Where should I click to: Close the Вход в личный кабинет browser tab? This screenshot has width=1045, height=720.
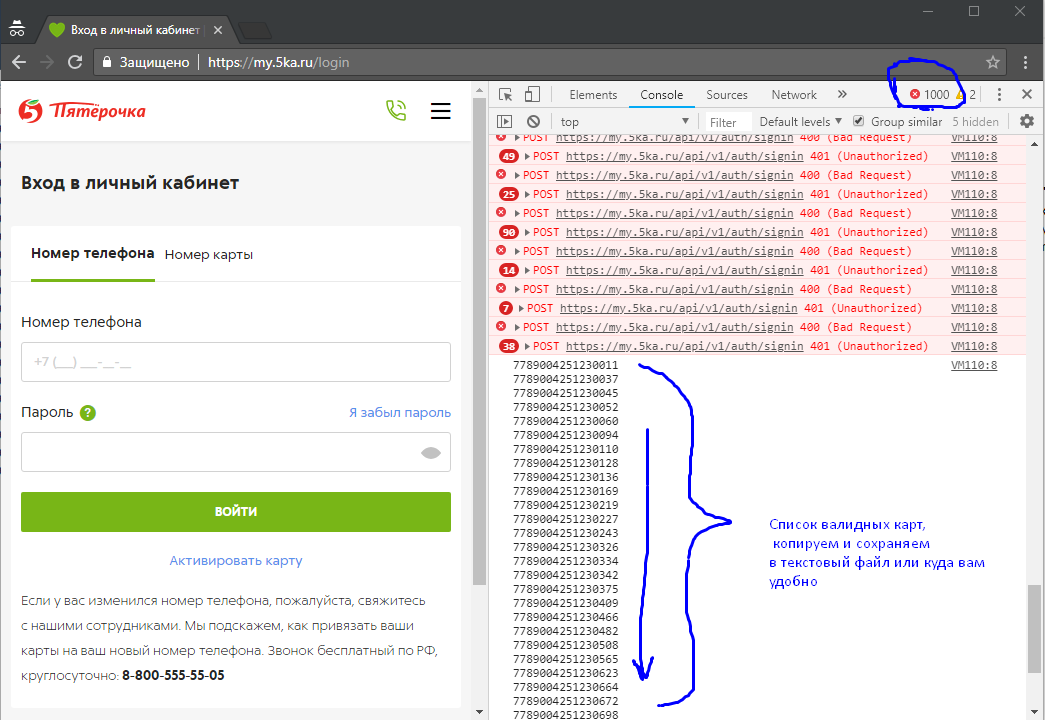pos(217,30)
